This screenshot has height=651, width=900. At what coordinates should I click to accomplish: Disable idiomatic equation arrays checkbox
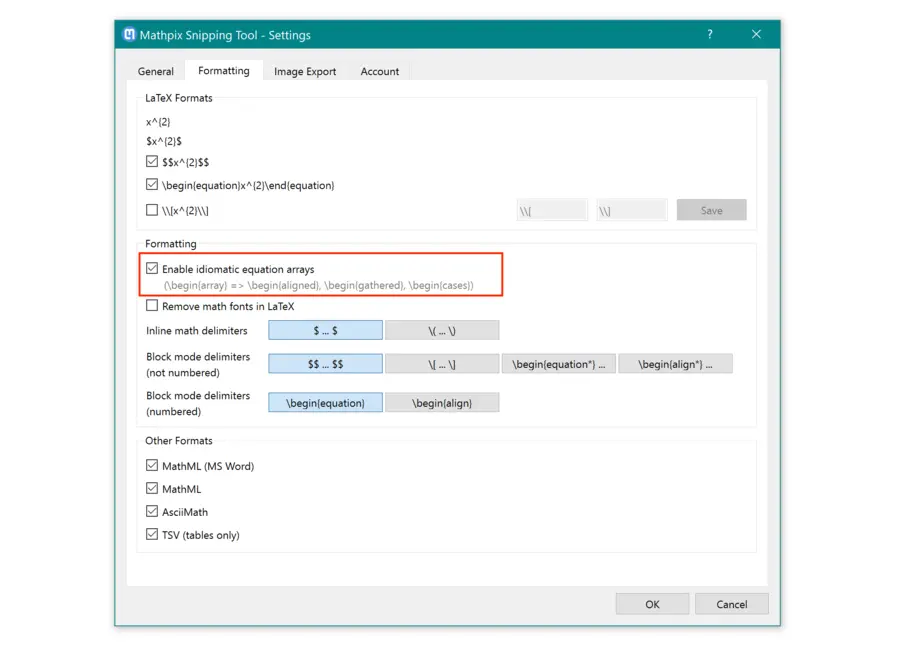coord(152,268)
